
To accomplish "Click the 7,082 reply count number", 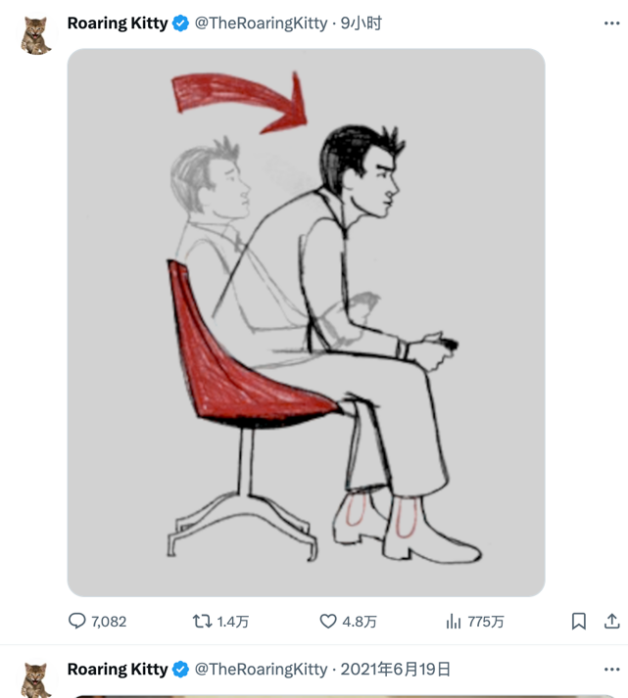I will tap(109, 621).
